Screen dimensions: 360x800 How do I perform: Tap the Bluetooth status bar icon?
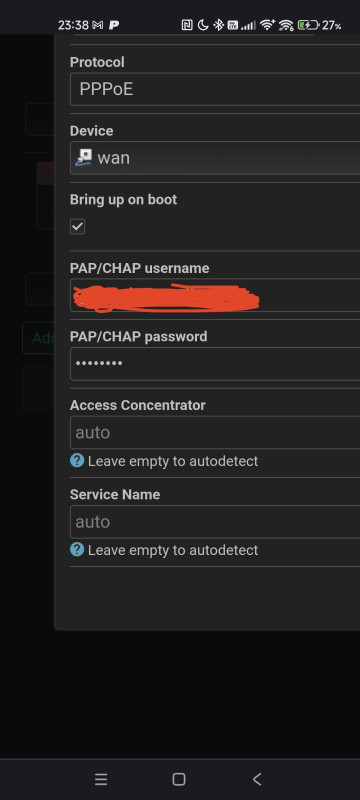coord(218,24)
